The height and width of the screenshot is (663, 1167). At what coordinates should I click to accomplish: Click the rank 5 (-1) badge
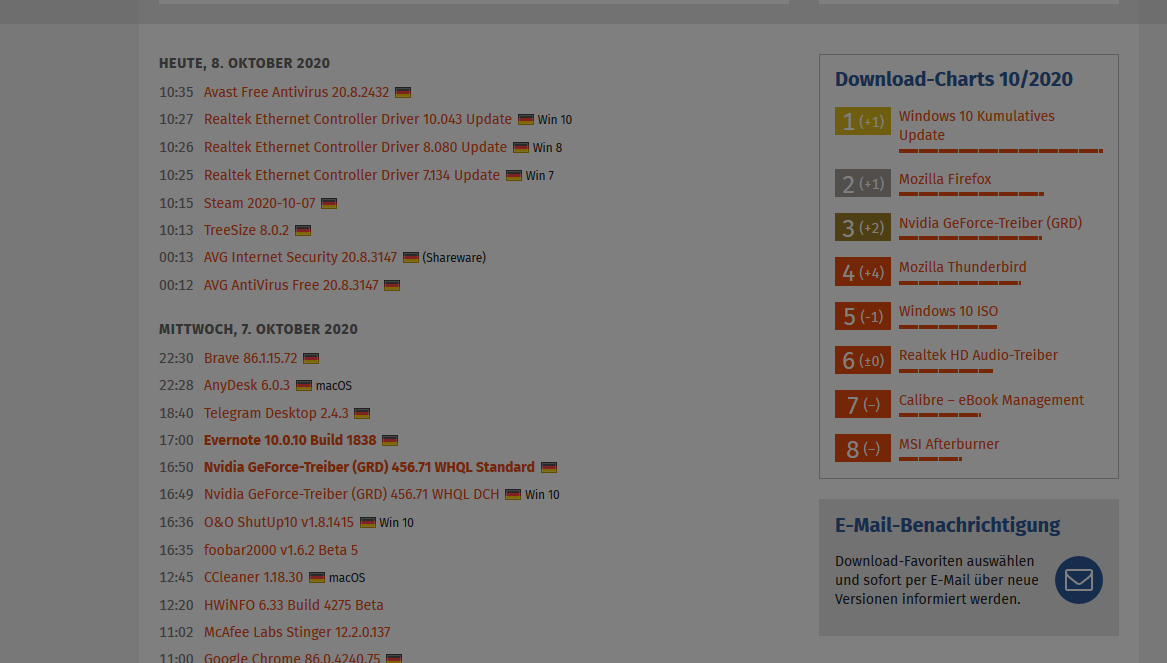pos(863,316)
